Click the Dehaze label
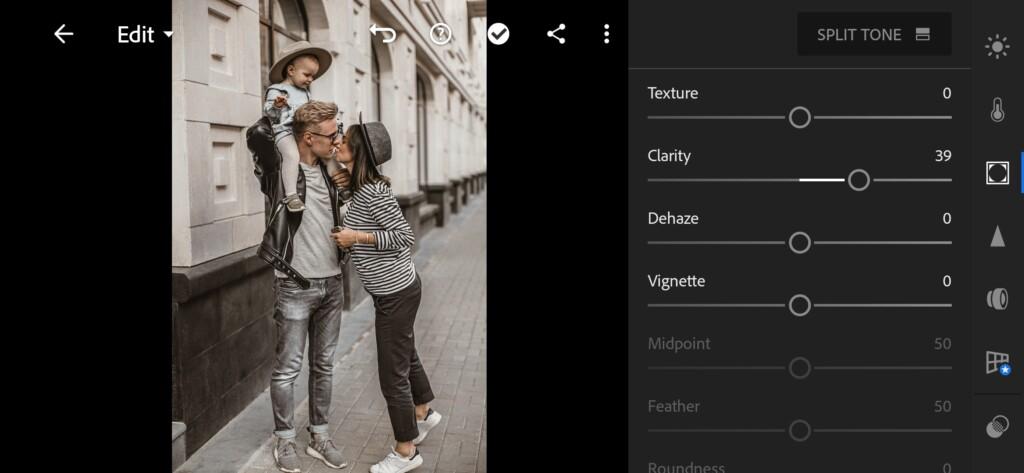 point(673,218)
